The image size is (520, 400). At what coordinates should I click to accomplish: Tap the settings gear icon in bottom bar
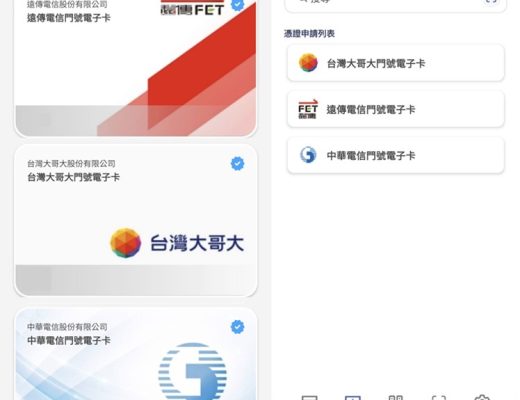point(482,397)
